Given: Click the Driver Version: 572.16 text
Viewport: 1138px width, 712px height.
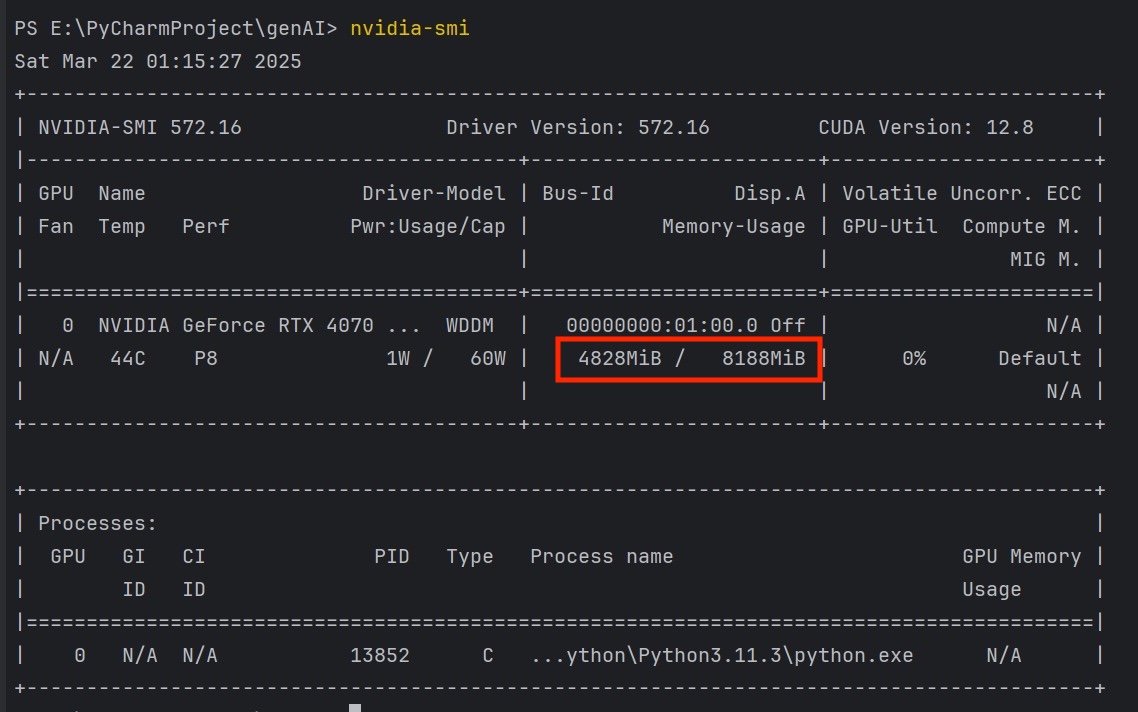Looking at the screenshot, I should tap(577, 127).
